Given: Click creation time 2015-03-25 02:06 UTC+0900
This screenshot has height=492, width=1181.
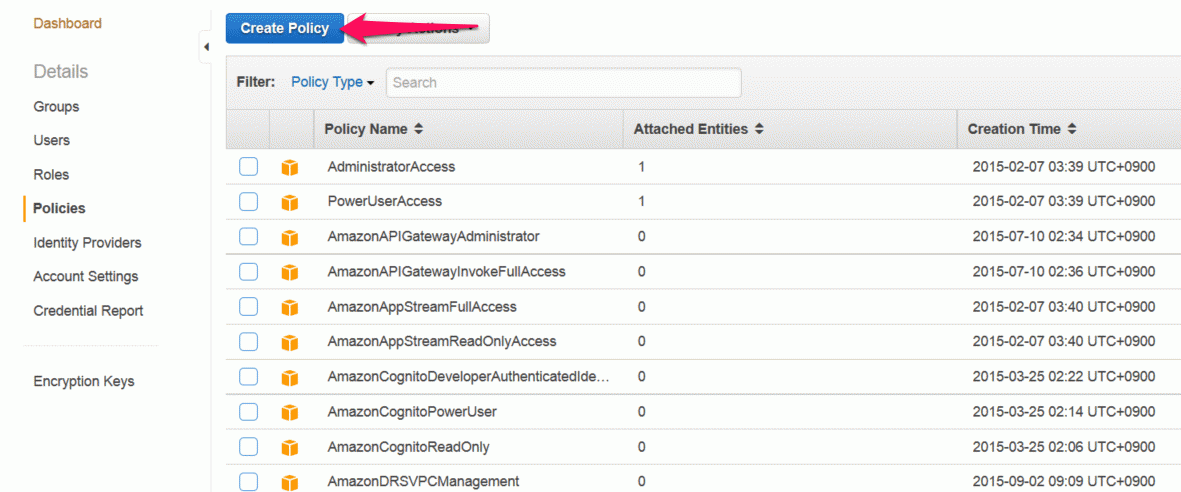Looking at the screenshot, I should click(1064, 447).
